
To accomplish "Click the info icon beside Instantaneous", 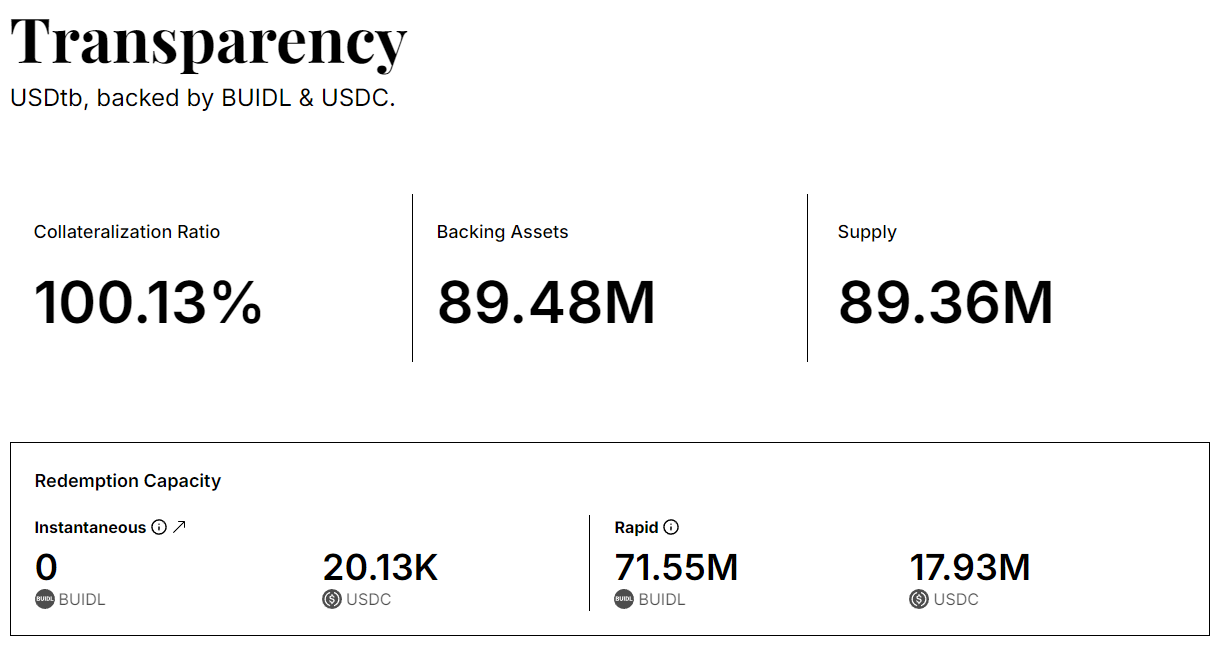I will click(159, 528).
